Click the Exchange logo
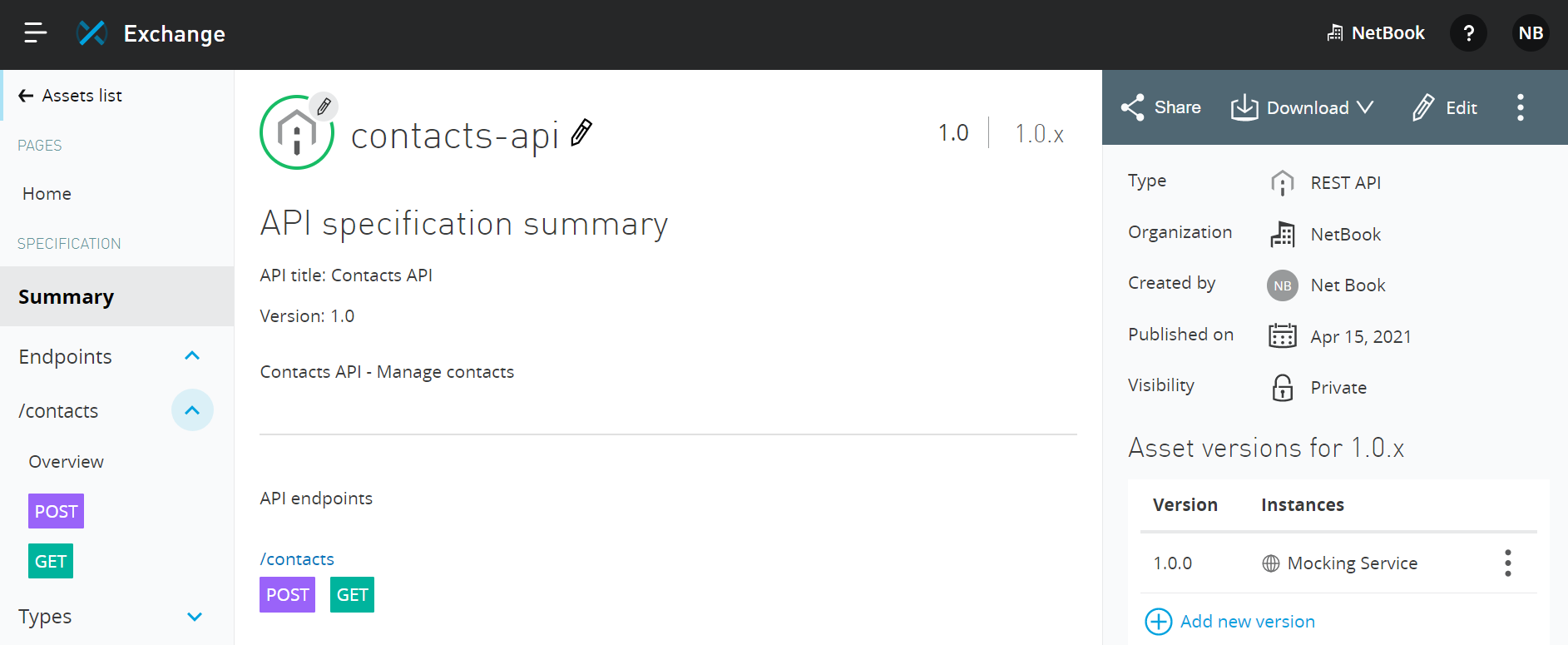This screenshot has height=645, width=1568. (x=92, y=32)
